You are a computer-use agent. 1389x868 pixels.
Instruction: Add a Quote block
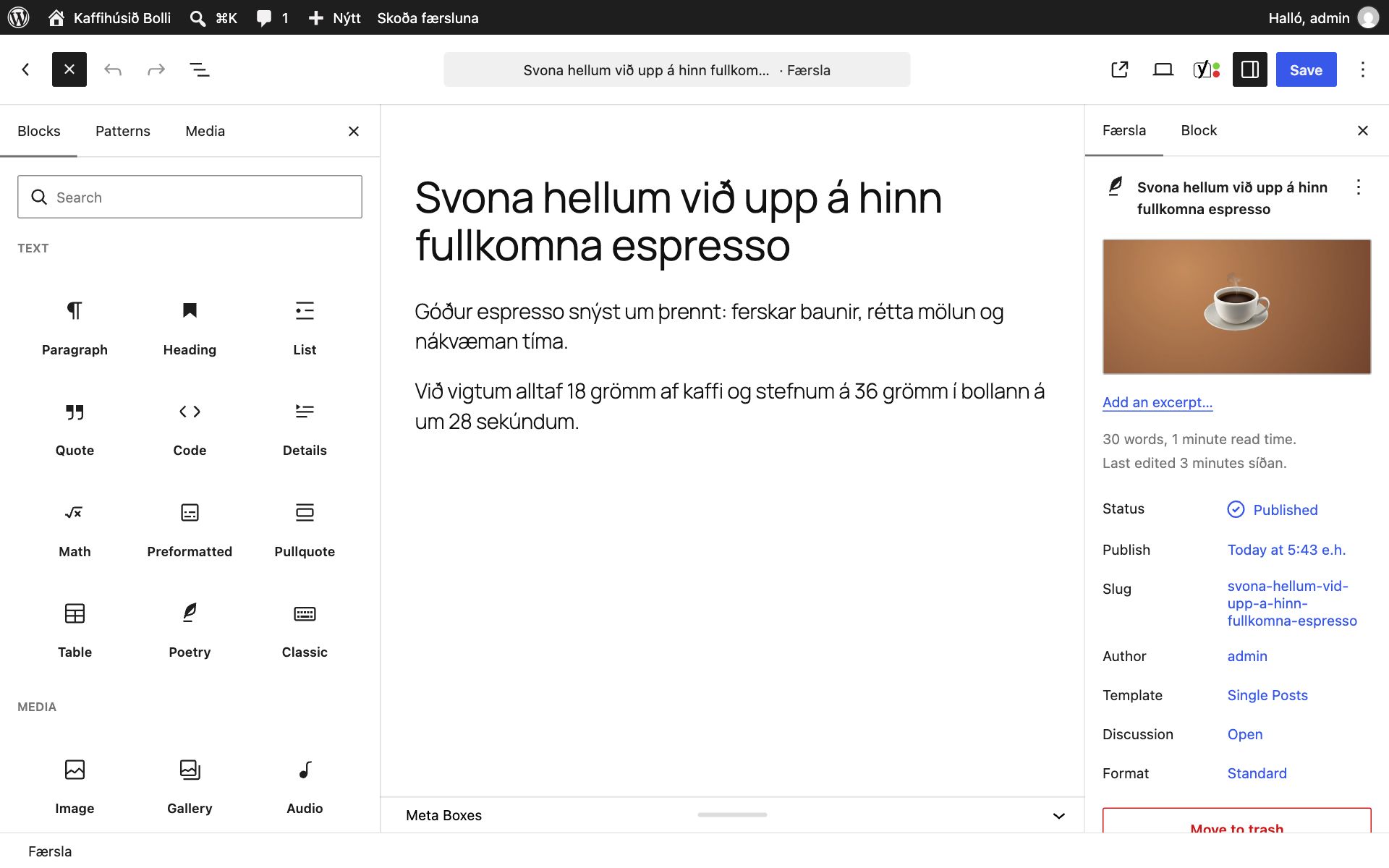point(75,430)
